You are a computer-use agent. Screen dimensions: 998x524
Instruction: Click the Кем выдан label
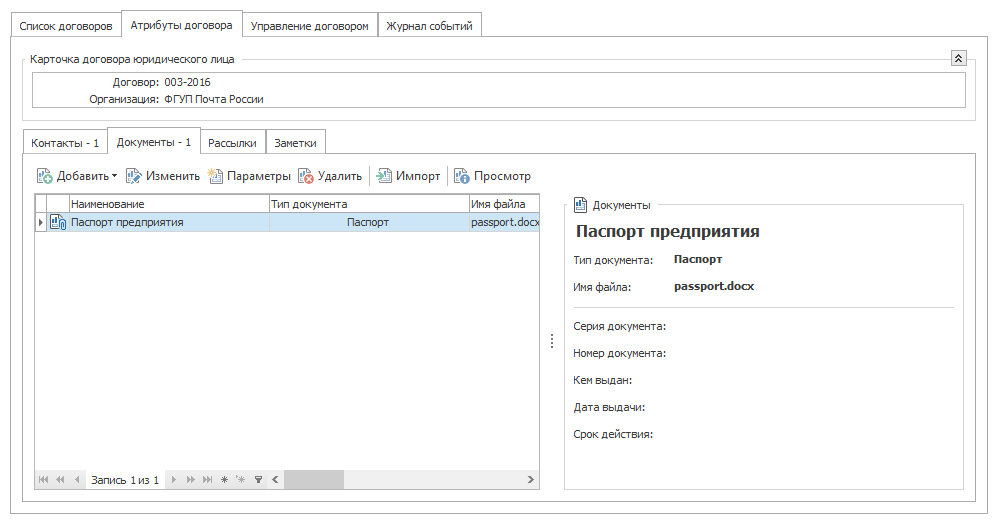coord(602,380)
